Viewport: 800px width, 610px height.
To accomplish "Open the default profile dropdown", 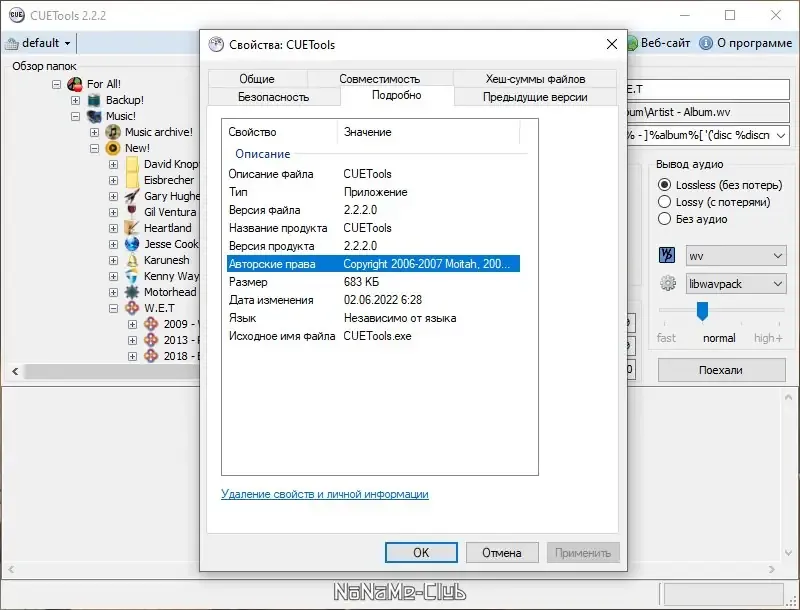I will point(67,43).
